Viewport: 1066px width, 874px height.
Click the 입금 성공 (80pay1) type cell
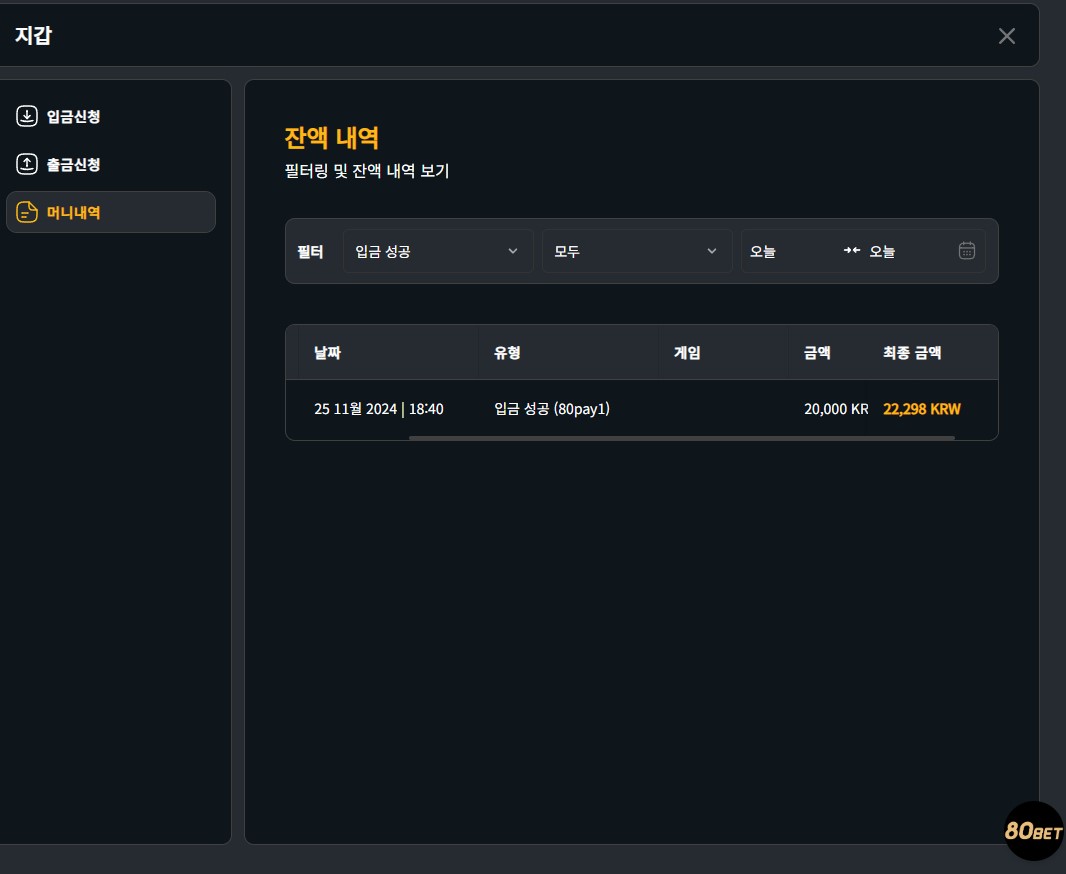pos(552,409)
